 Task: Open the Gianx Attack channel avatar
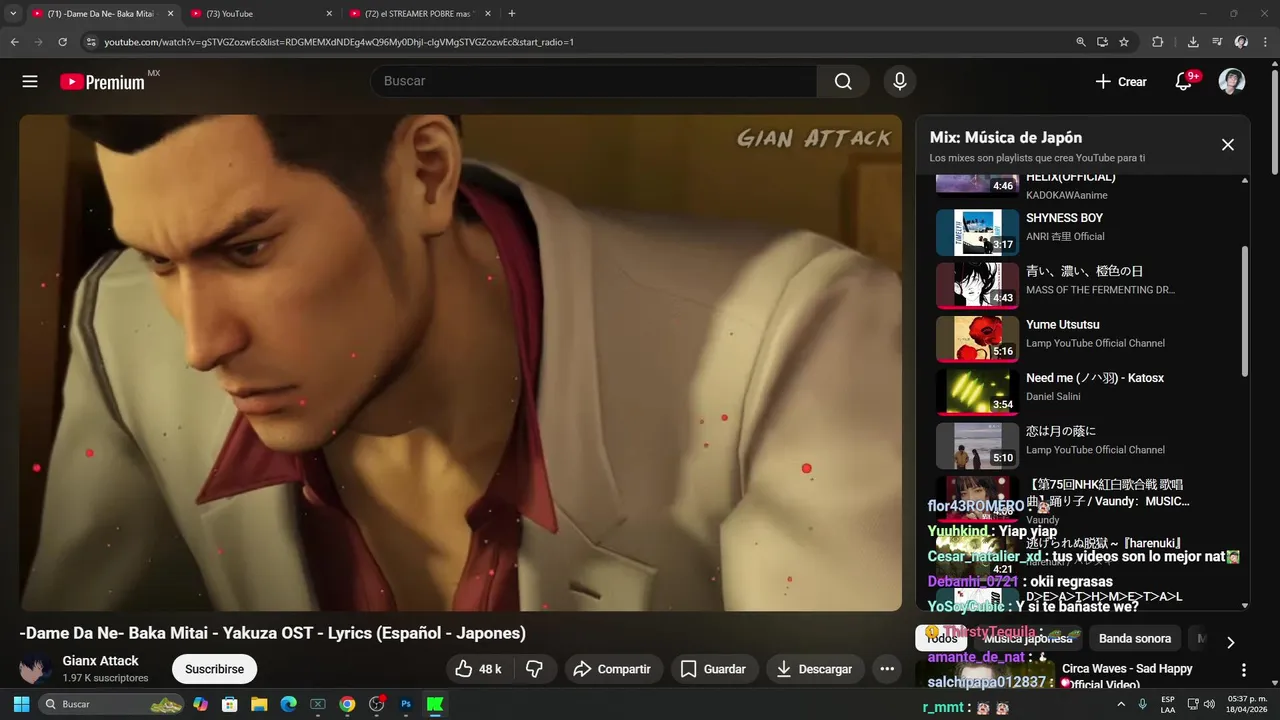click(36, 669)
